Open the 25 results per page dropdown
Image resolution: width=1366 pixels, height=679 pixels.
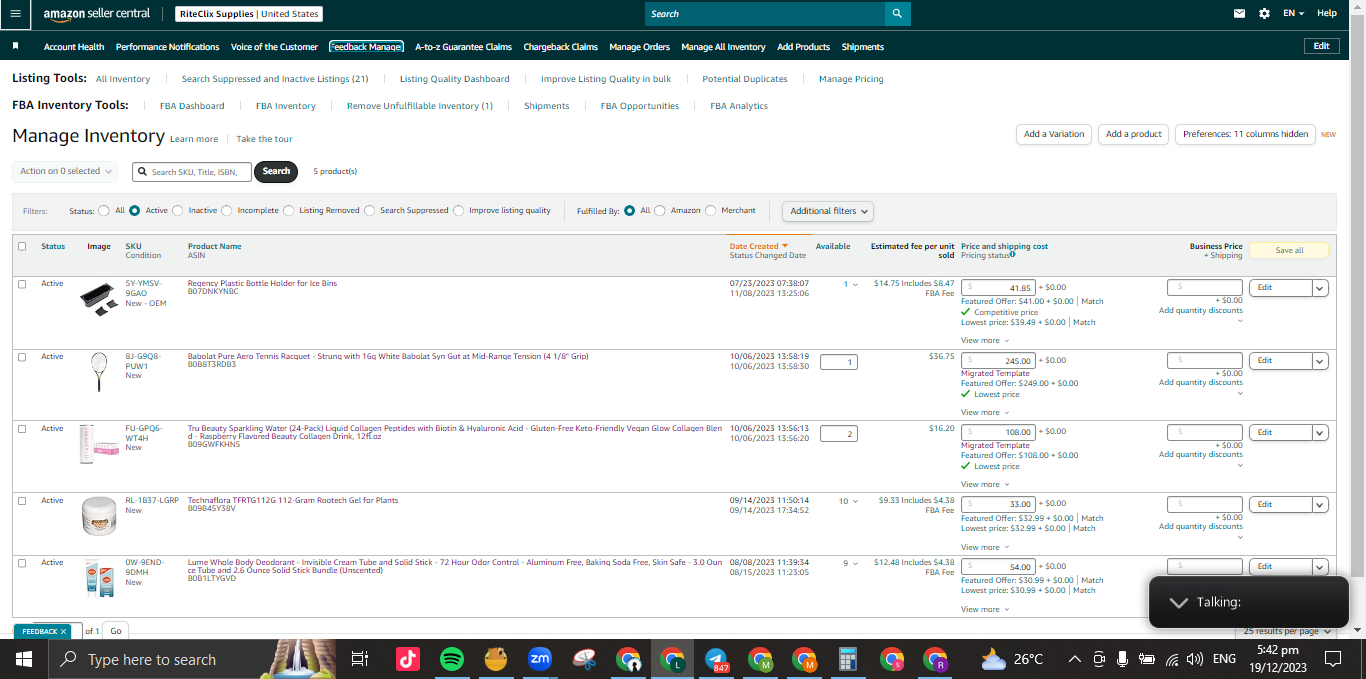tap(1287, 631)
